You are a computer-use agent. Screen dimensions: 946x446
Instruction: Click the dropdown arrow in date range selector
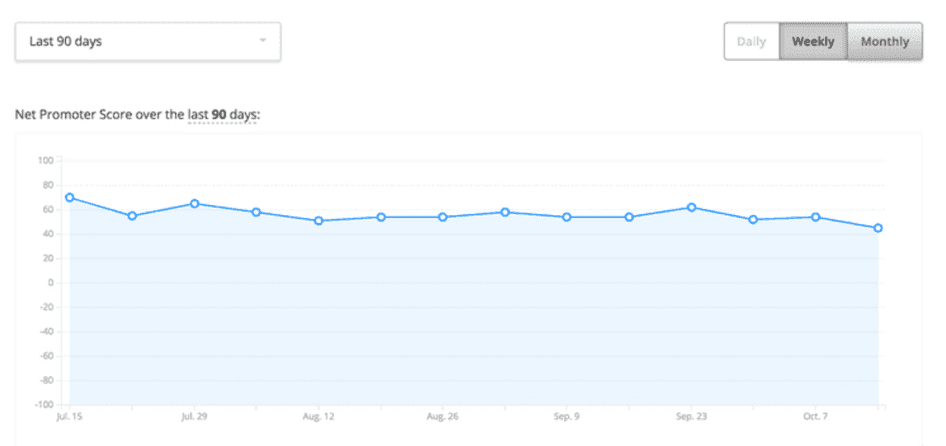point(262,42)
